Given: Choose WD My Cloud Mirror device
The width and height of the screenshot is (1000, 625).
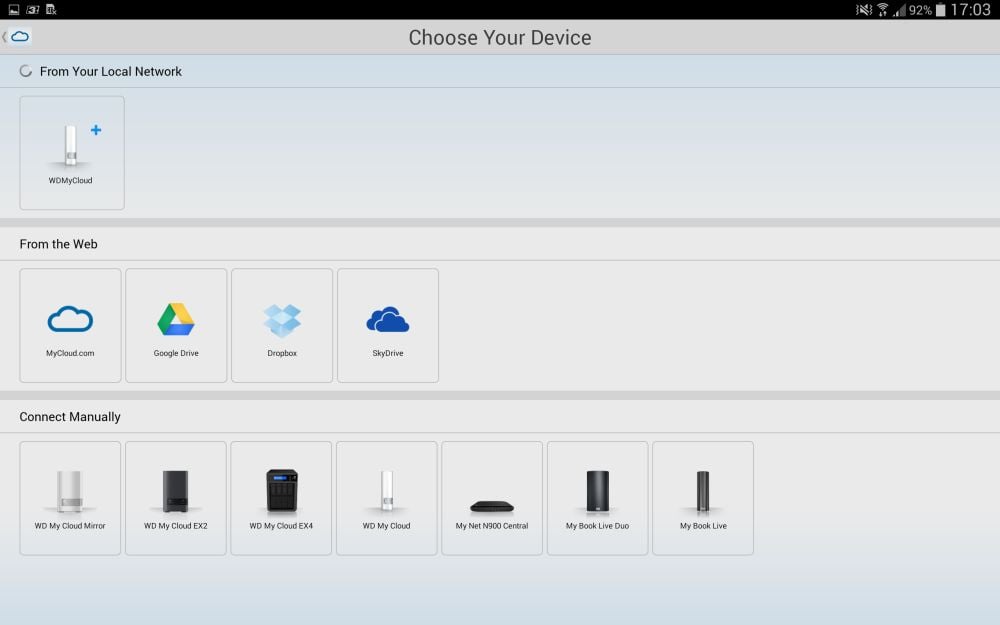Looking at the screenshot, I should [x=70, y=498].
